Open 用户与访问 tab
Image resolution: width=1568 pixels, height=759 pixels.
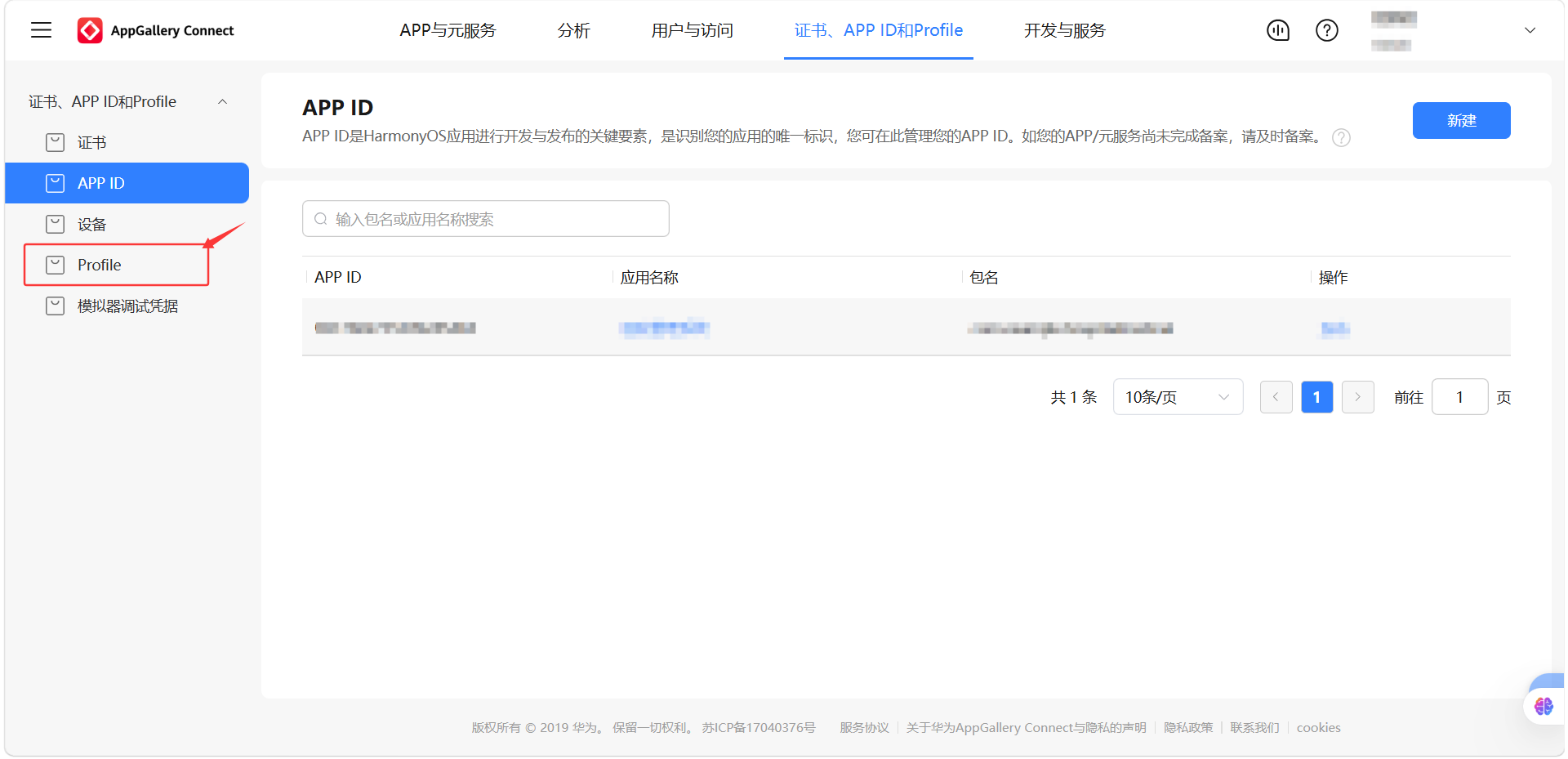click(x=692, y=30)
